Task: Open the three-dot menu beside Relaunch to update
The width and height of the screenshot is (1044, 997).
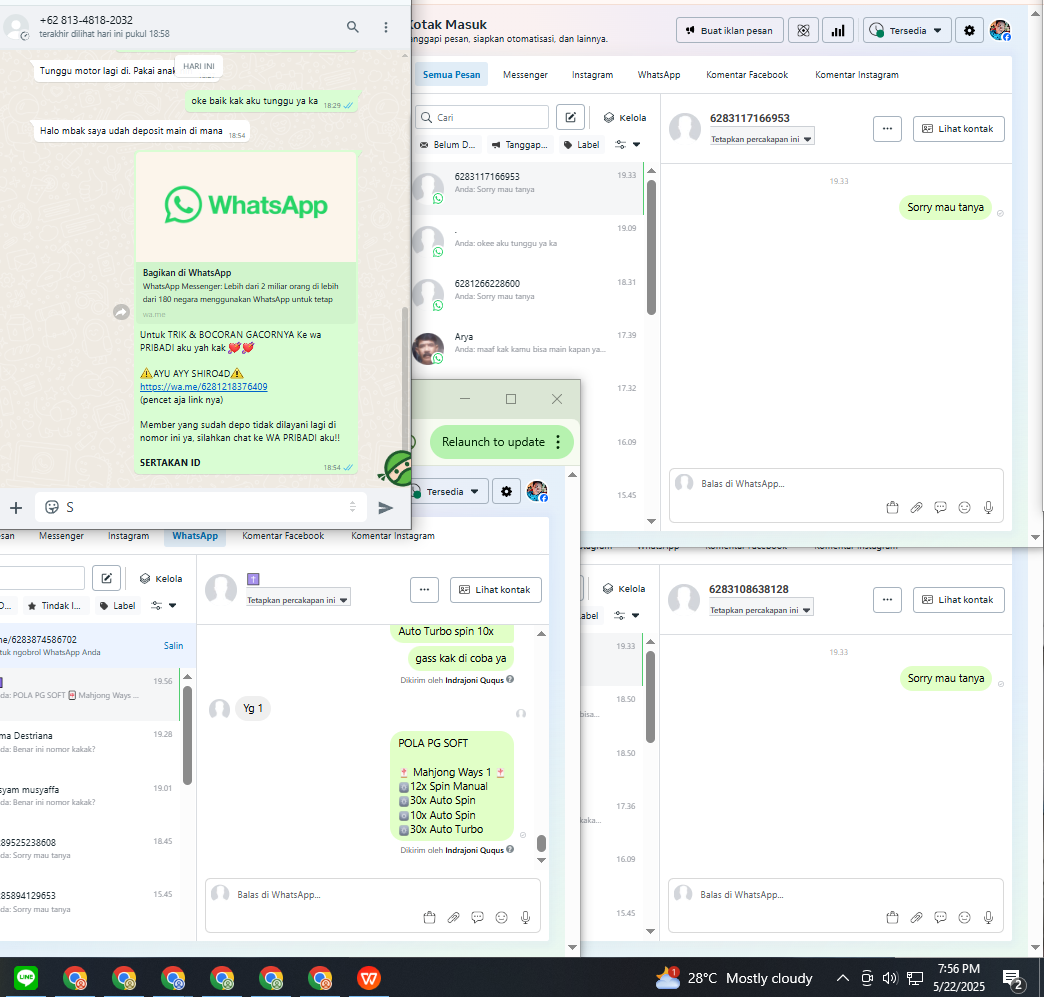Action: (558, 442)
